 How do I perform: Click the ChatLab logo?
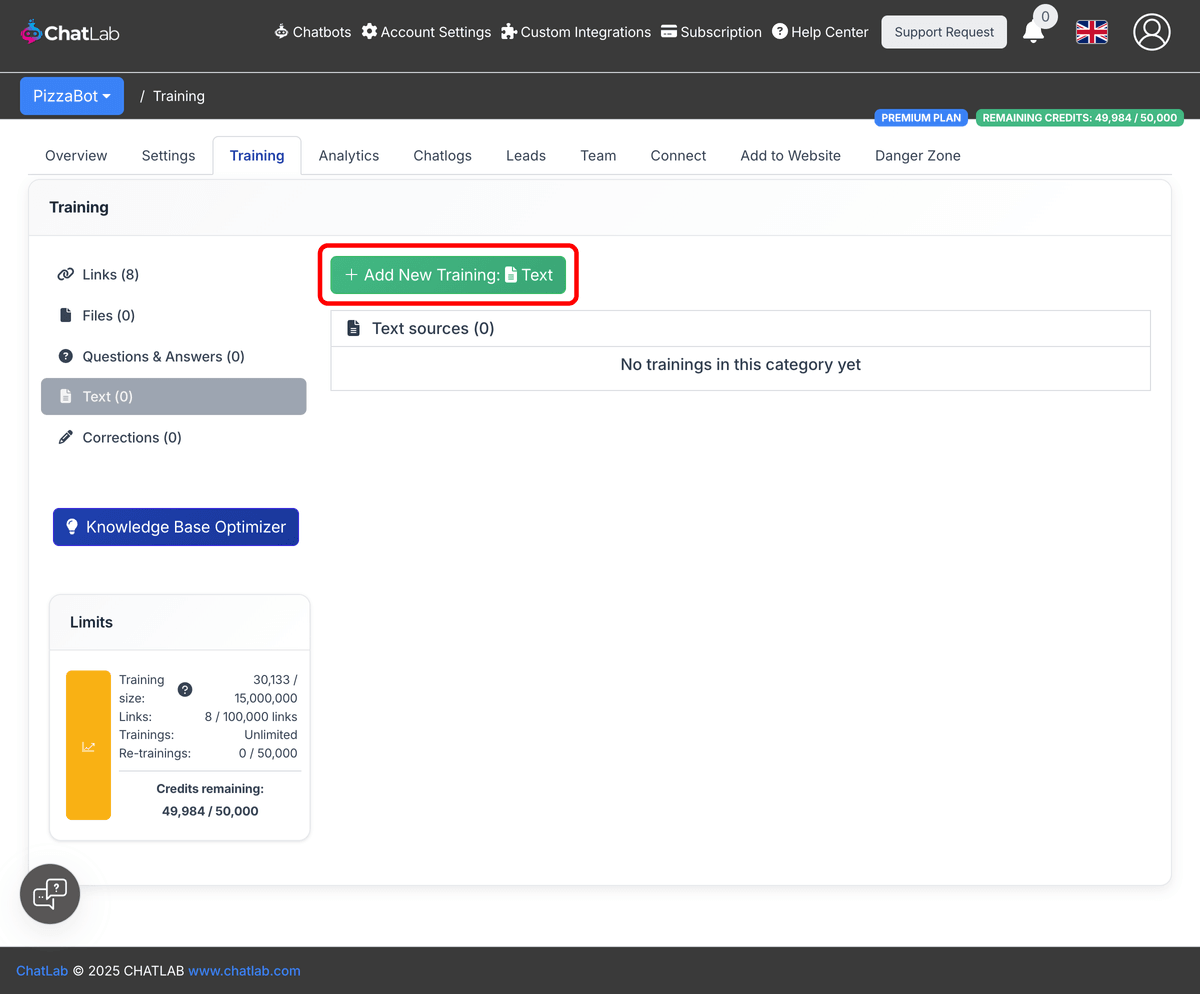point(69,32)
